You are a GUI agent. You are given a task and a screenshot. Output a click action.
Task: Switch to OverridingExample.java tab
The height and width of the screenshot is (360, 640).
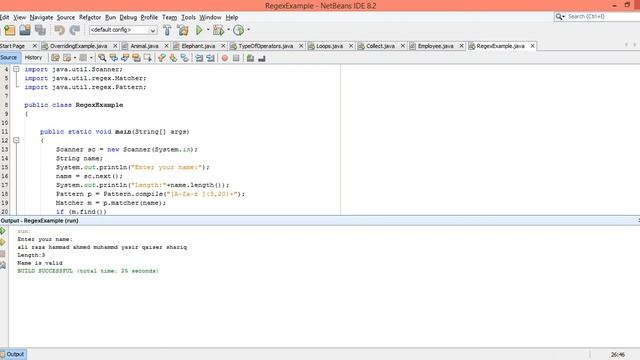pyautogui.click(x=78, y=46)
